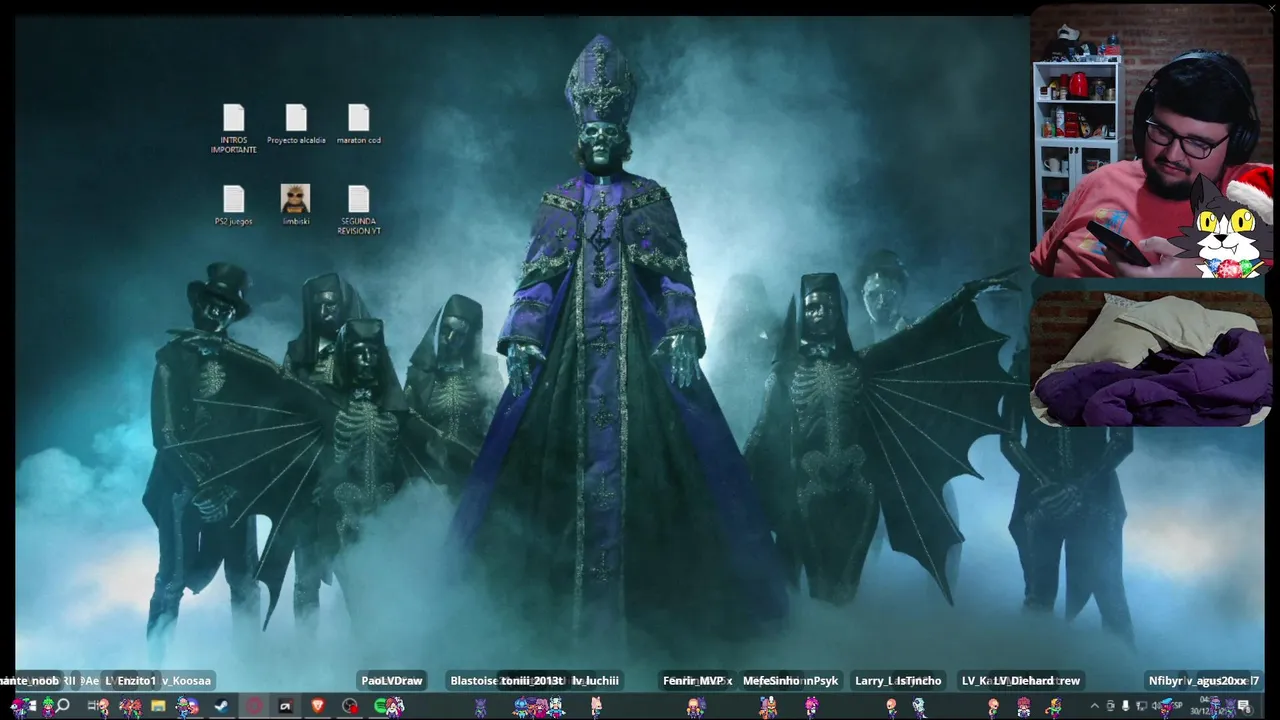Viewport: 1280px width, 720px height.
Task: Open the dark square app next to Brave
Action: tap(285, 706)
